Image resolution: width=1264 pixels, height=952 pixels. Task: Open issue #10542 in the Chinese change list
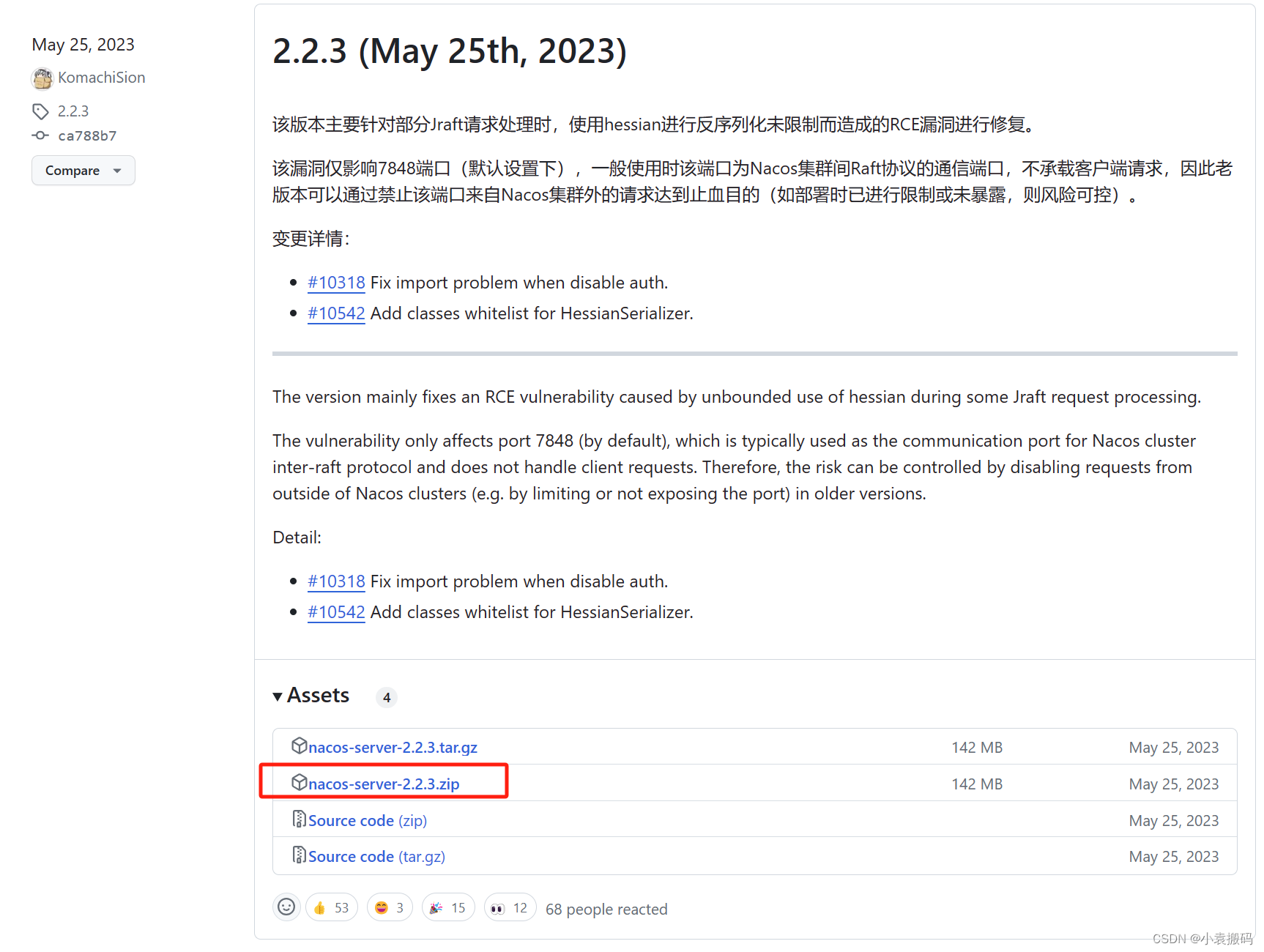[336, 313]
